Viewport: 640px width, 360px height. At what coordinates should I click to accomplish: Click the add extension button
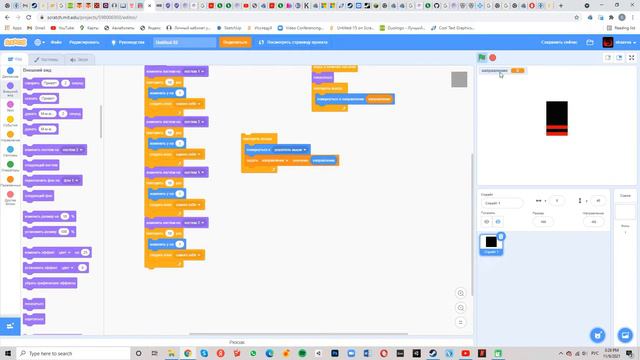10,326
